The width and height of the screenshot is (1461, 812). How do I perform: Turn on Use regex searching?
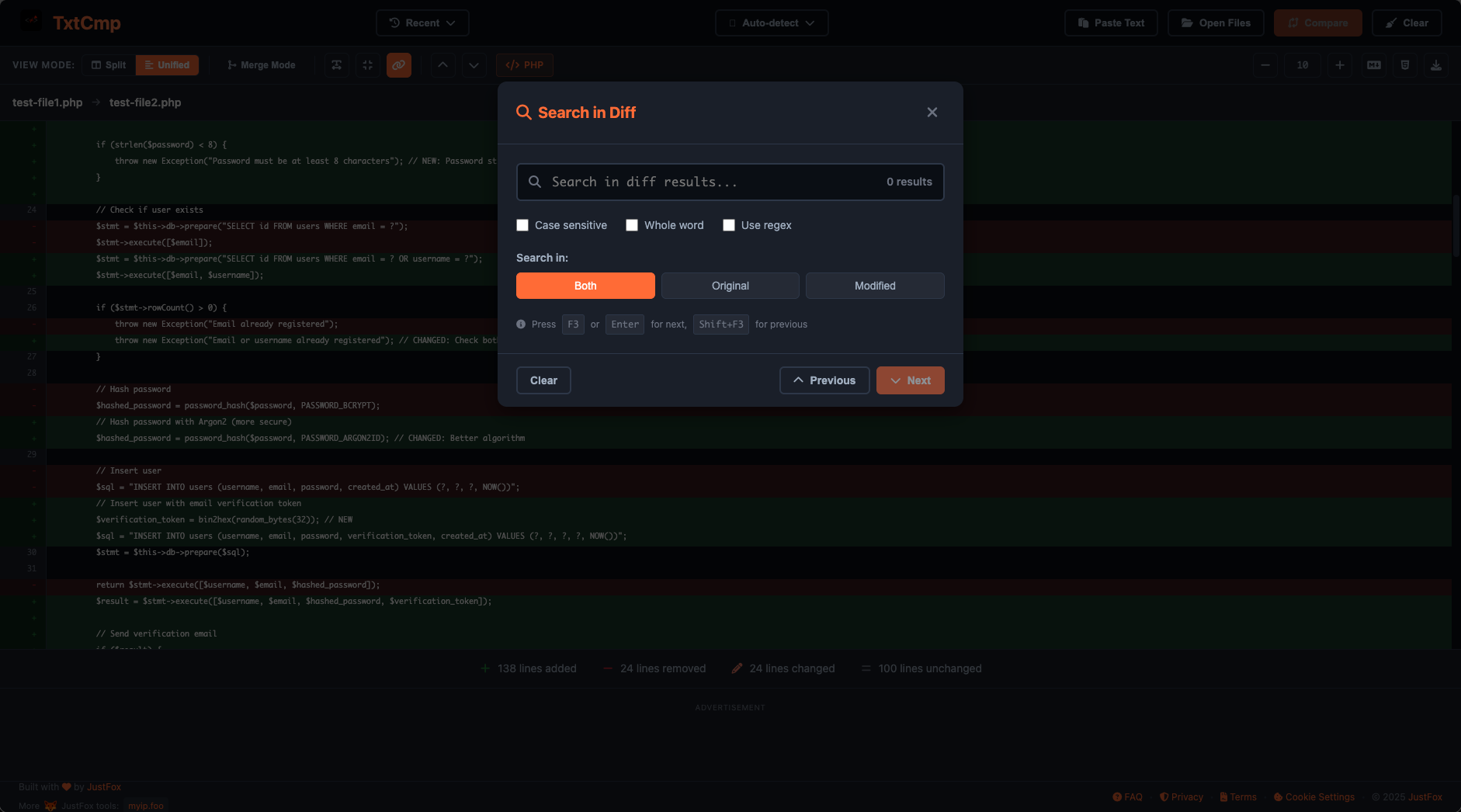pos(729,225)
